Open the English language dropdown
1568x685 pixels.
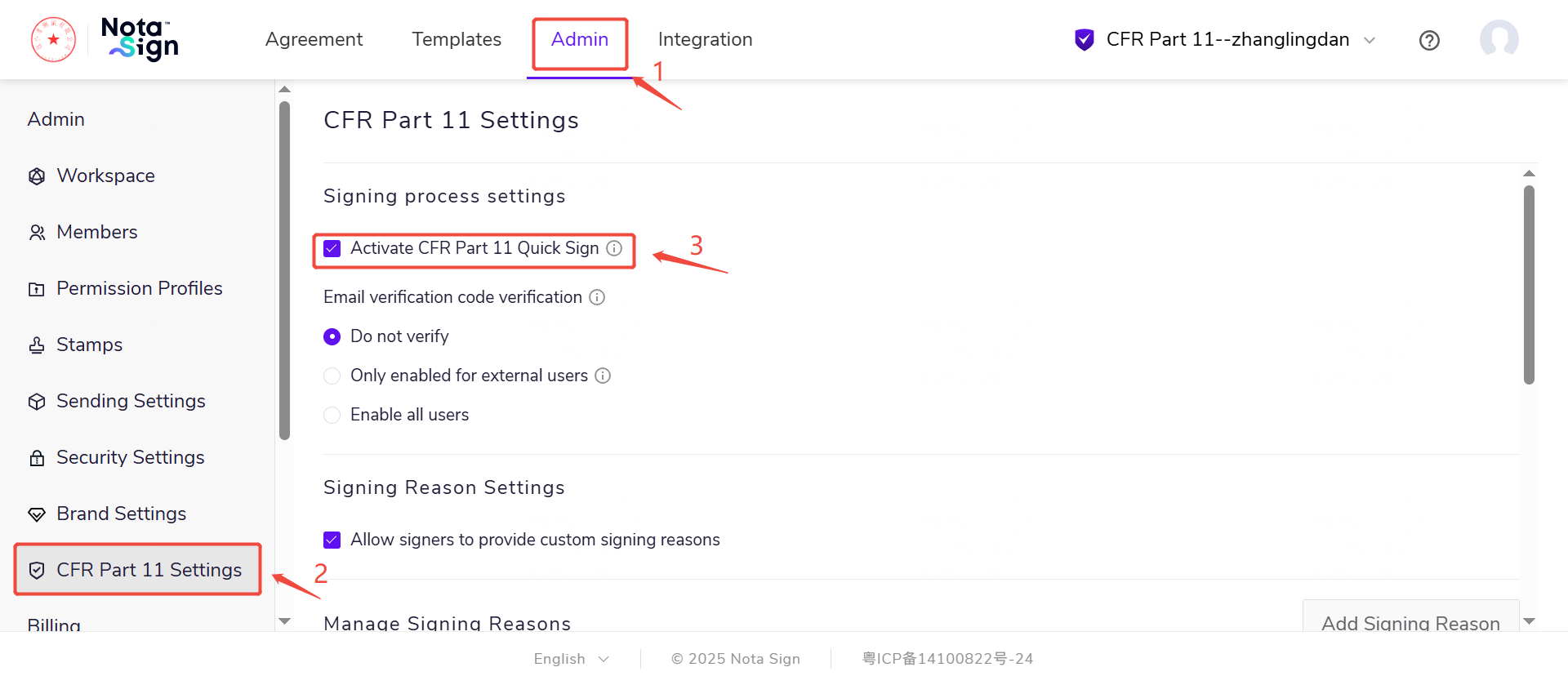(x=571, y=659)
